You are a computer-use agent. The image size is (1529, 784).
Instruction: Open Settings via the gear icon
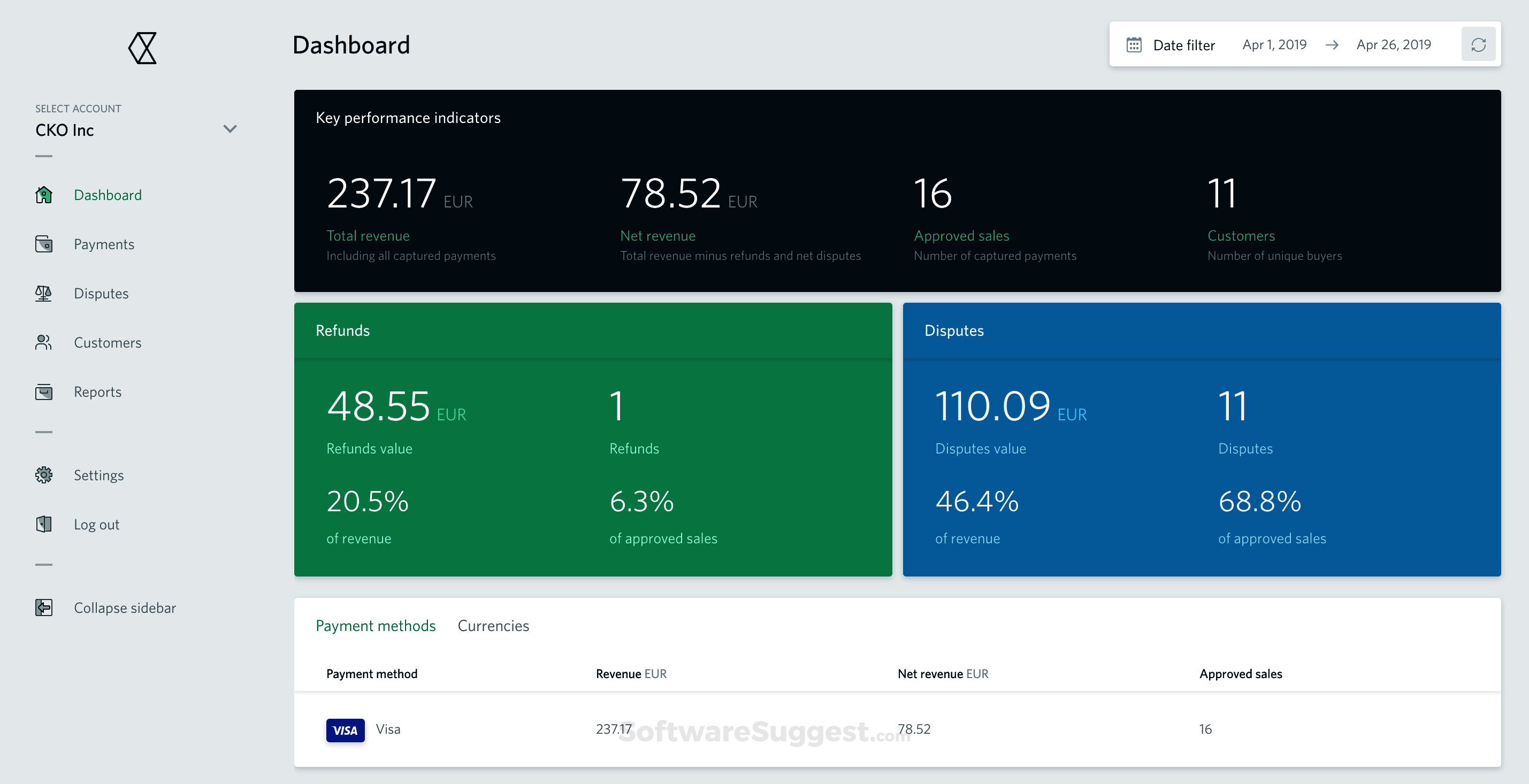pyautogui.click(x=44, y=475)
